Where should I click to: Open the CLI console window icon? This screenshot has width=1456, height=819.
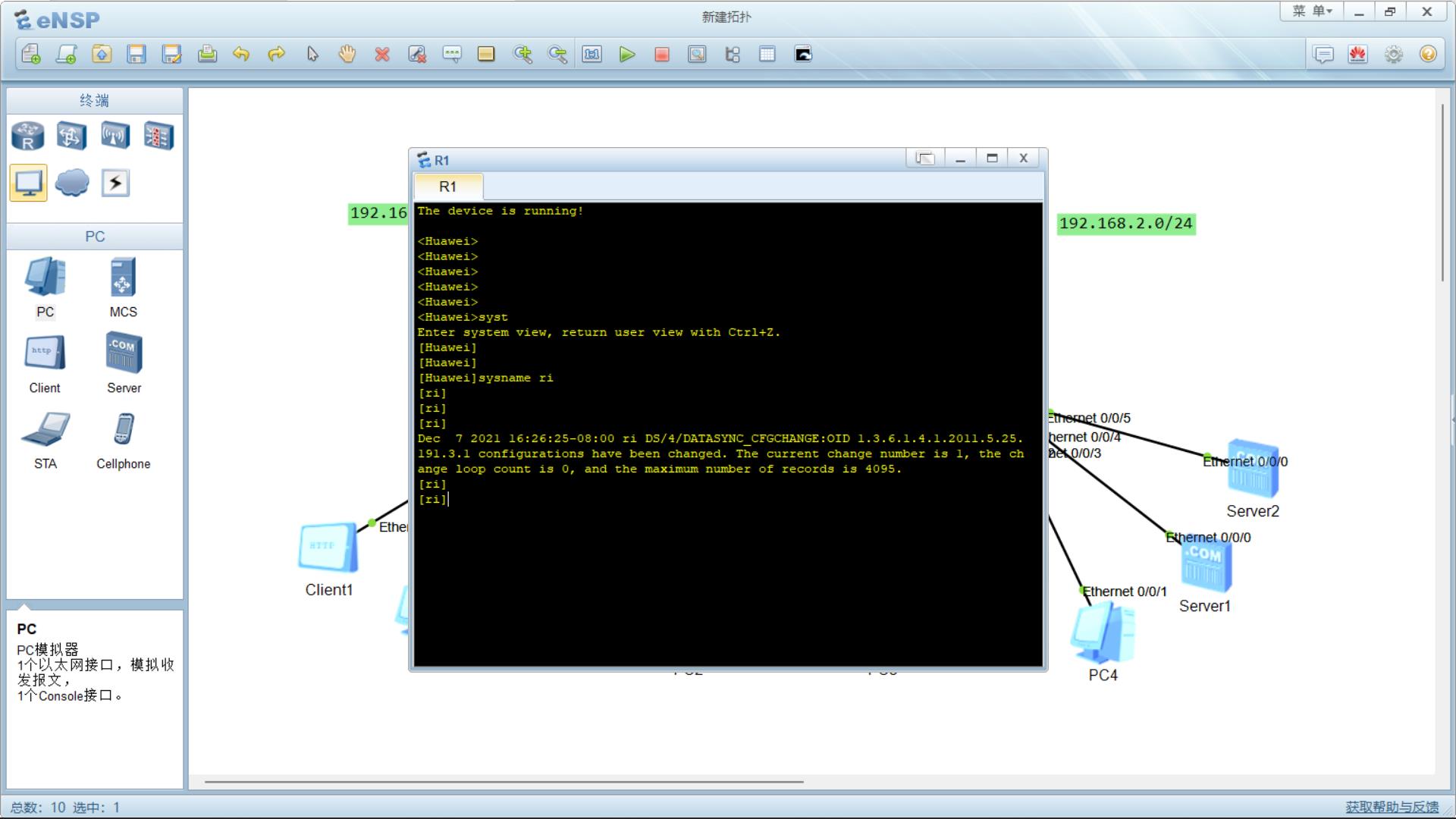pos(803,54)
